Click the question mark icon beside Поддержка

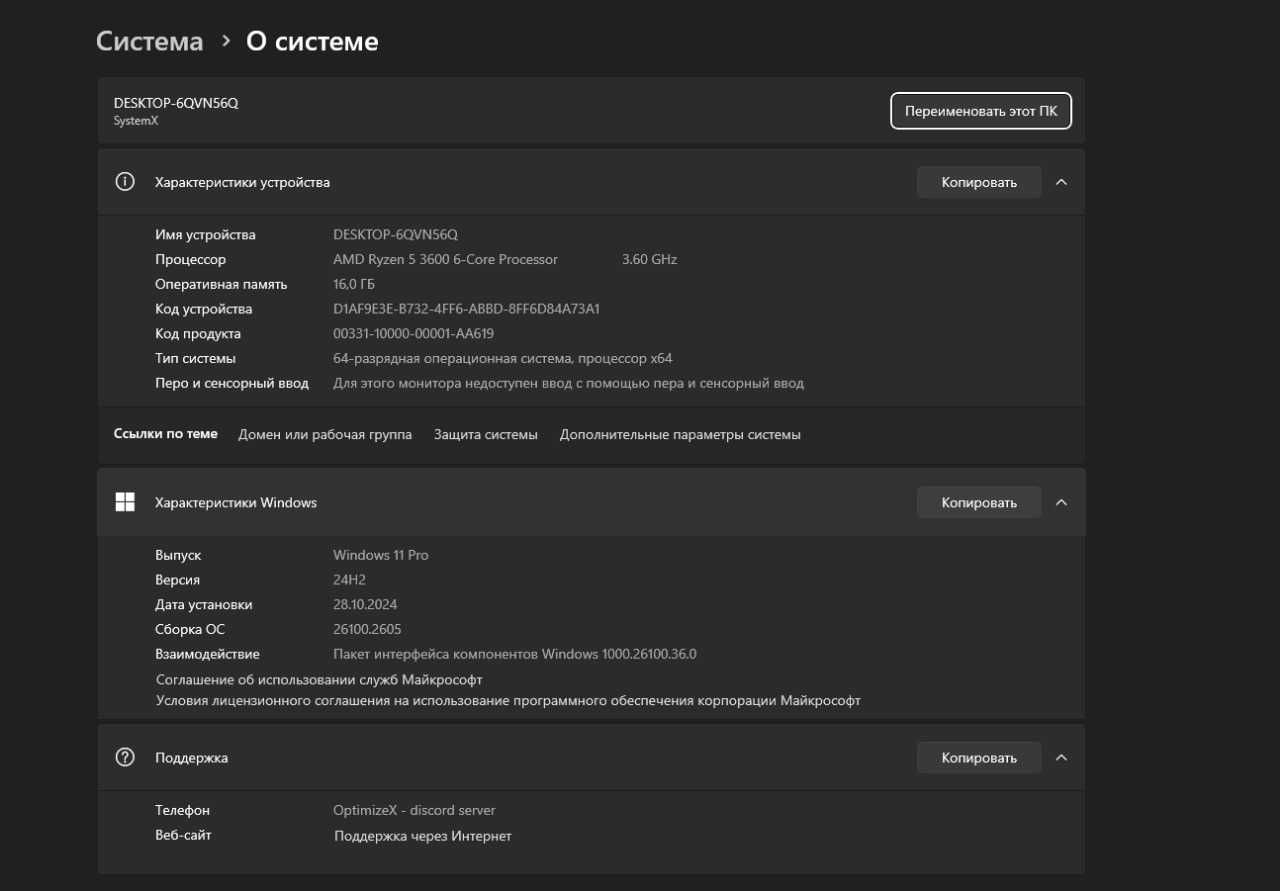point(125,757)
